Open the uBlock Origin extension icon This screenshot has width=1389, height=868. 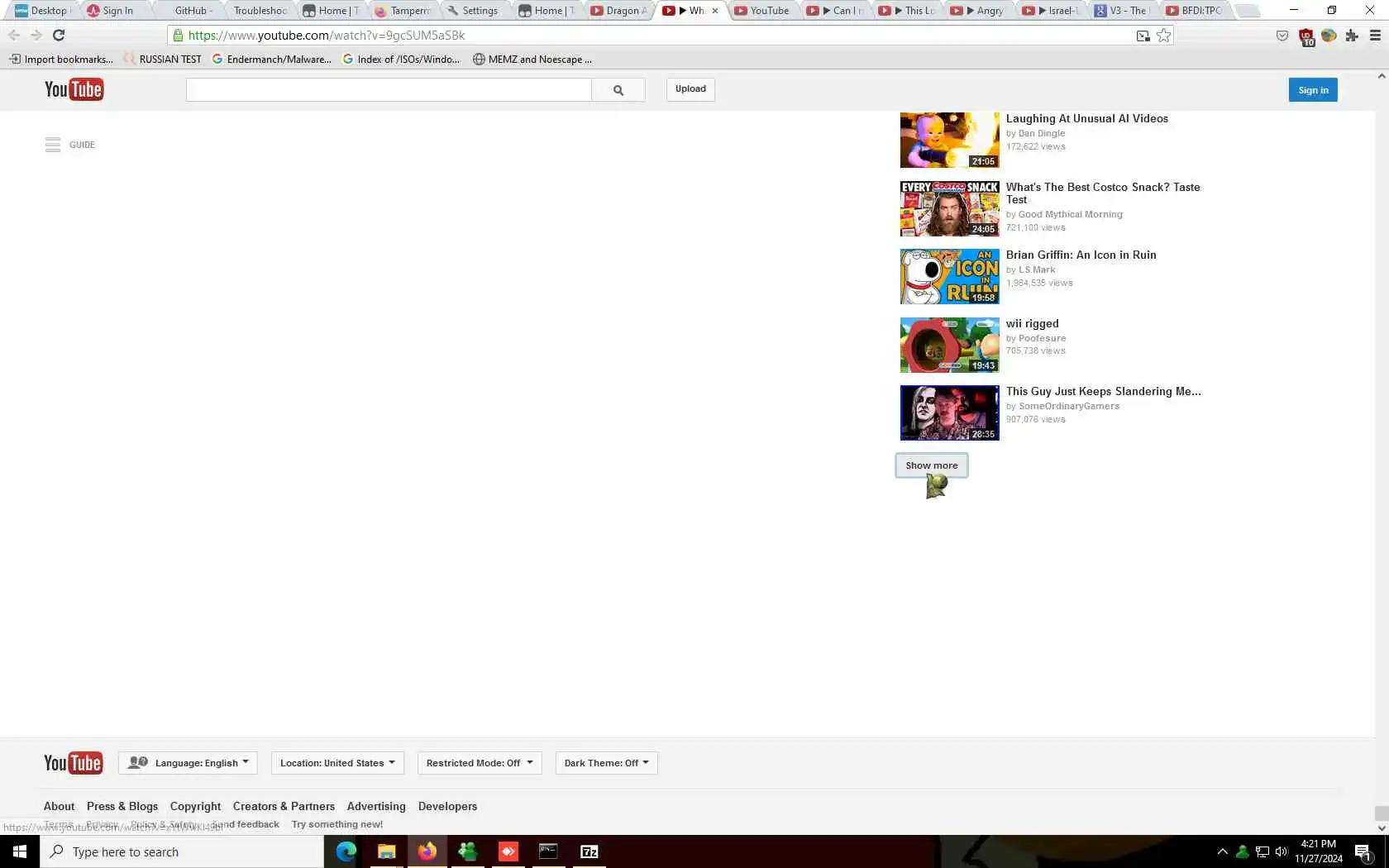point(1306,37)
